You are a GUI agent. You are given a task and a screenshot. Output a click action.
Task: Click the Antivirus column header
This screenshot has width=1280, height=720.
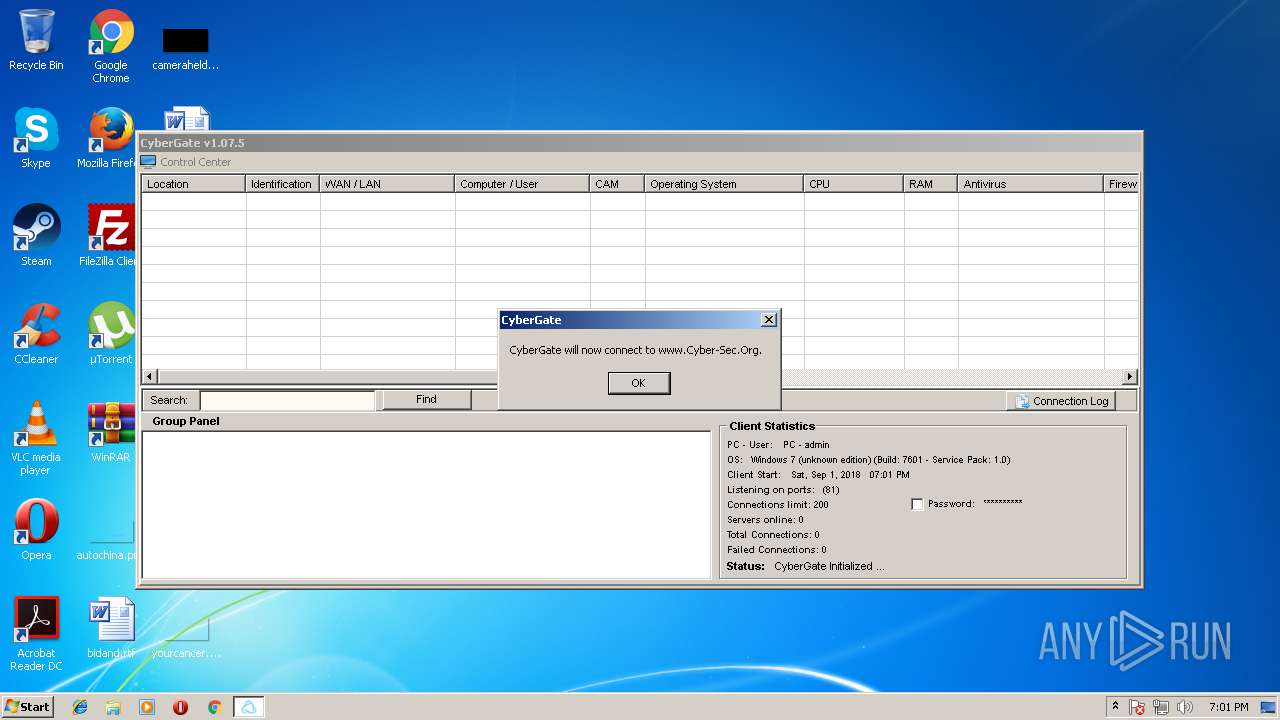(1031, 184)
